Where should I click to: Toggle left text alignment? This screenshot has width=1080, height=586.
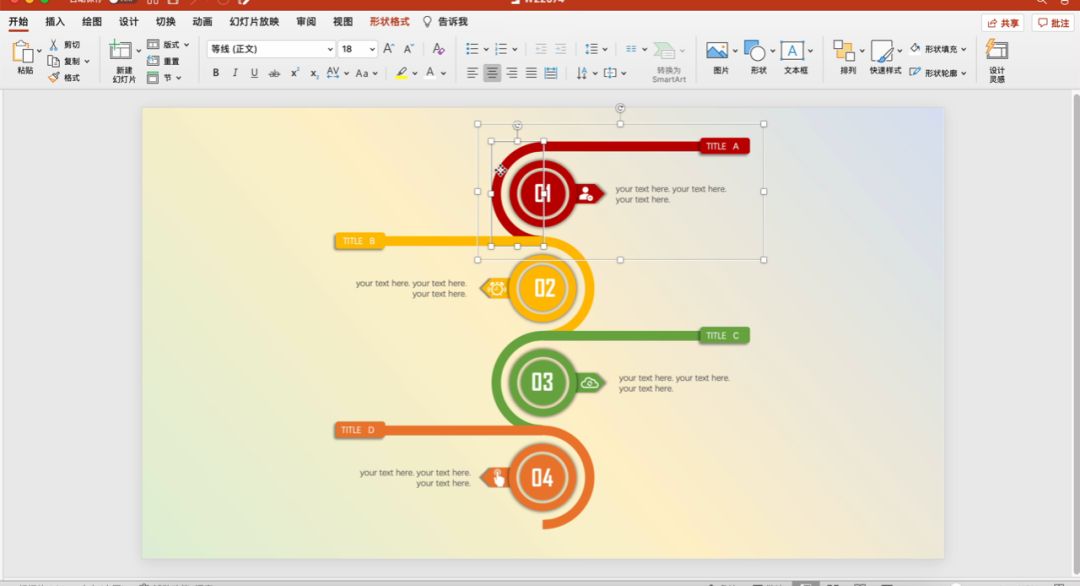(x=472, y=72)
